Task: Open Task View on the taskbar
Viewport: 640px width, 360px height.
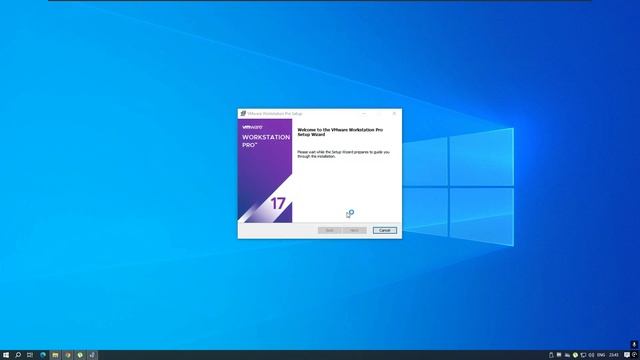Action: click(30, 355)
